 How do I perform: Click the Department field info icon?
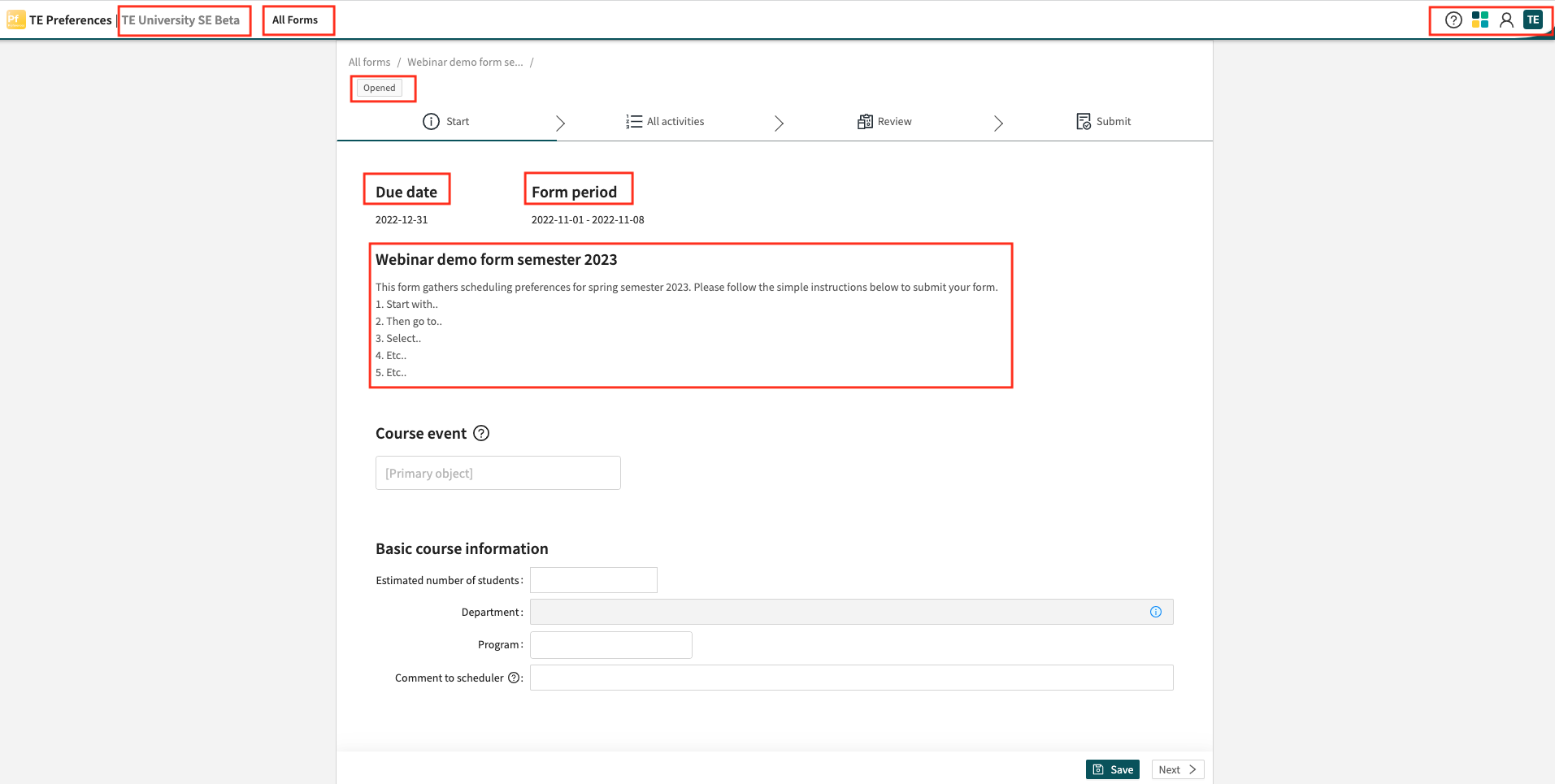(1155, 612)
